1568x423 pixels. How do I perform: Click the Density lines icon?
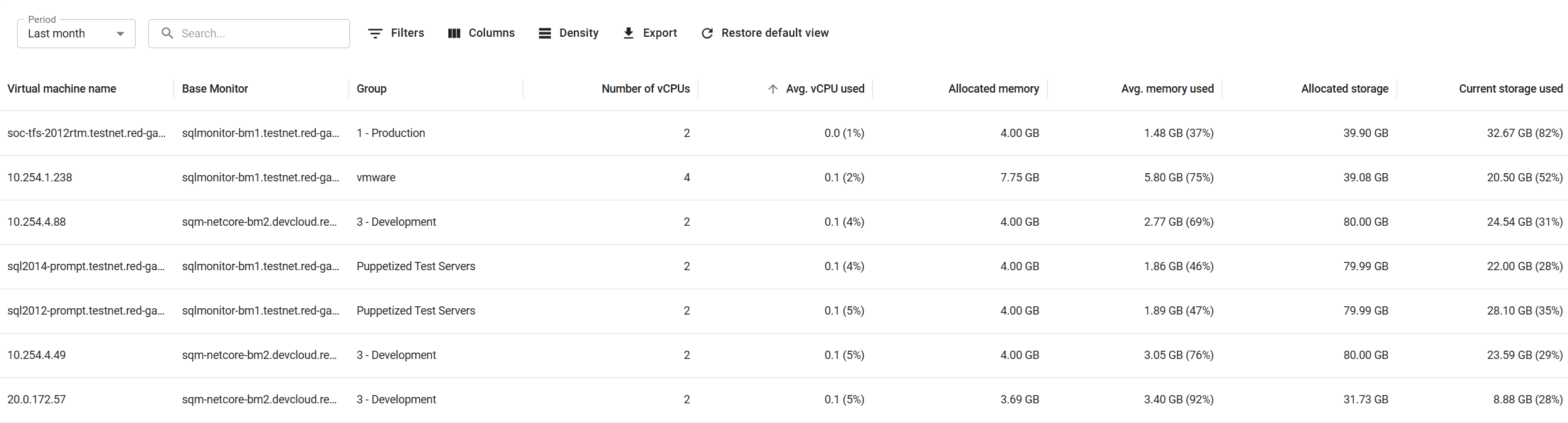click(x=545, y=34)
